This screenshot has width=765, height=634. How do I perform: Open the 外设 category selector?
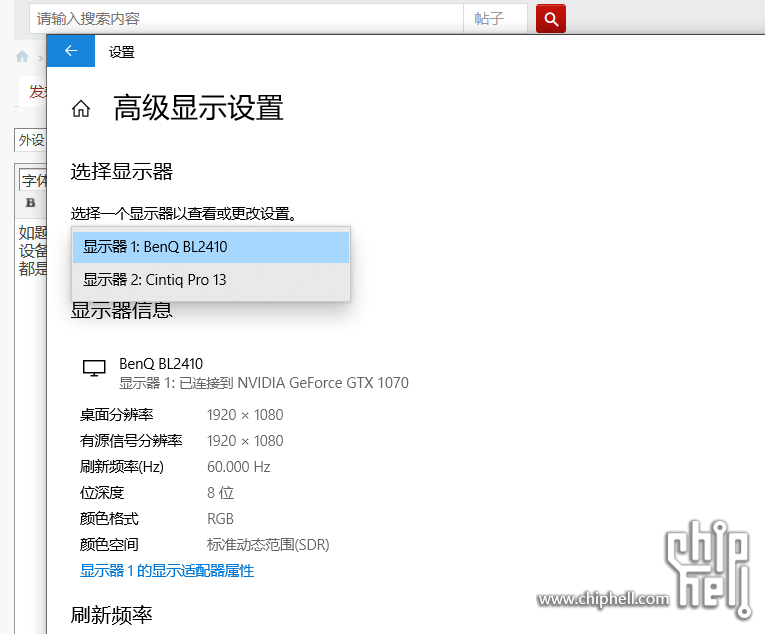click(31, 140)
